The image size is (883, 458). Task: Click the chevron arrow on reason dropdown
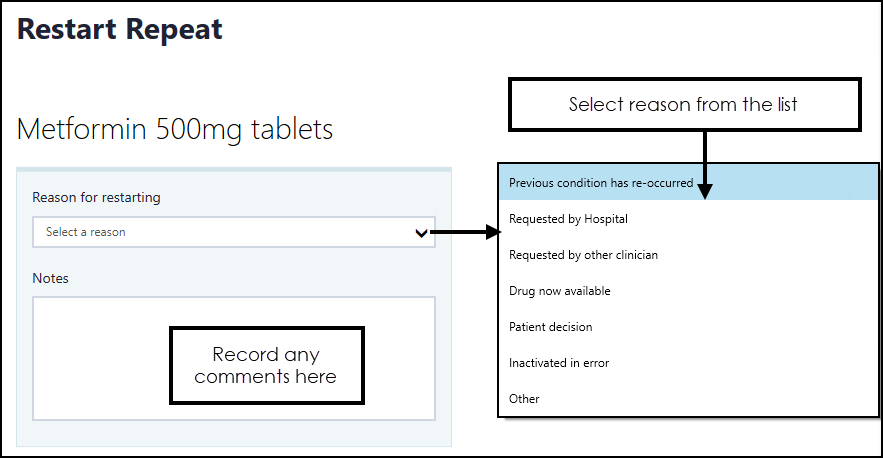422,233
